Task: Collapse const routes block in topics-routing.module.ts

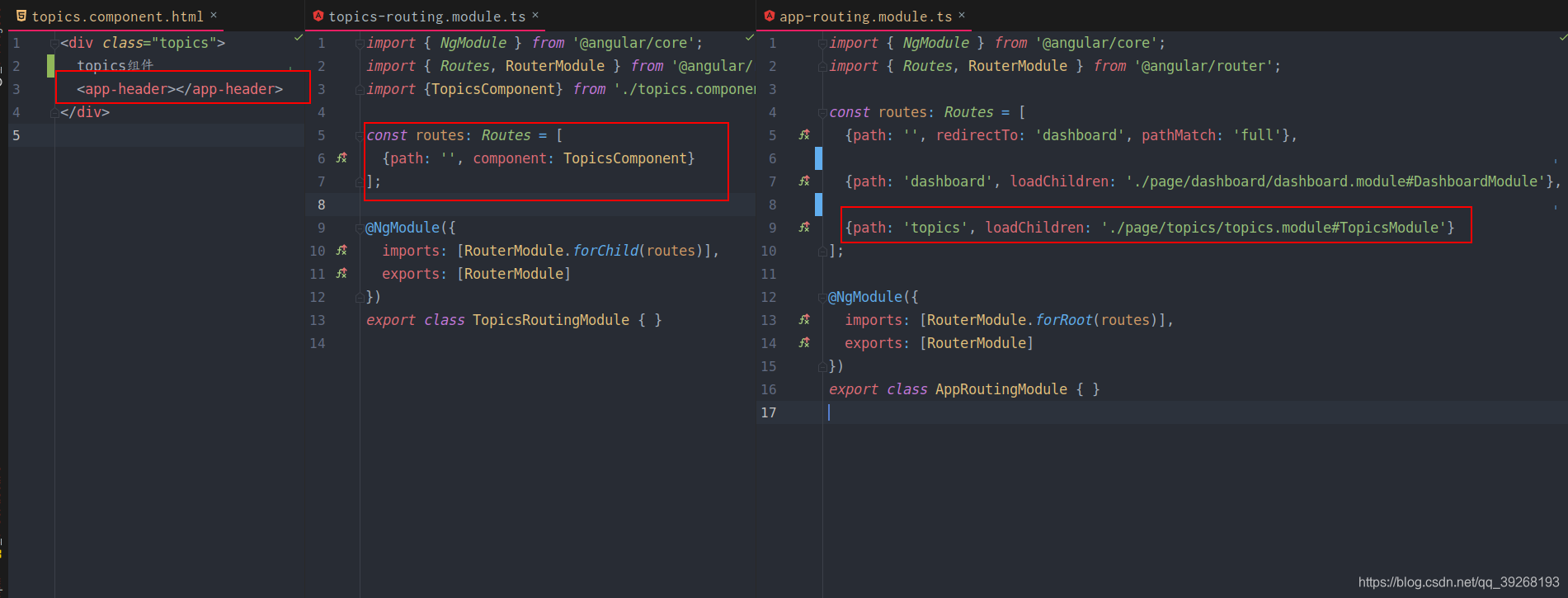Action: [x=360, y=135]
